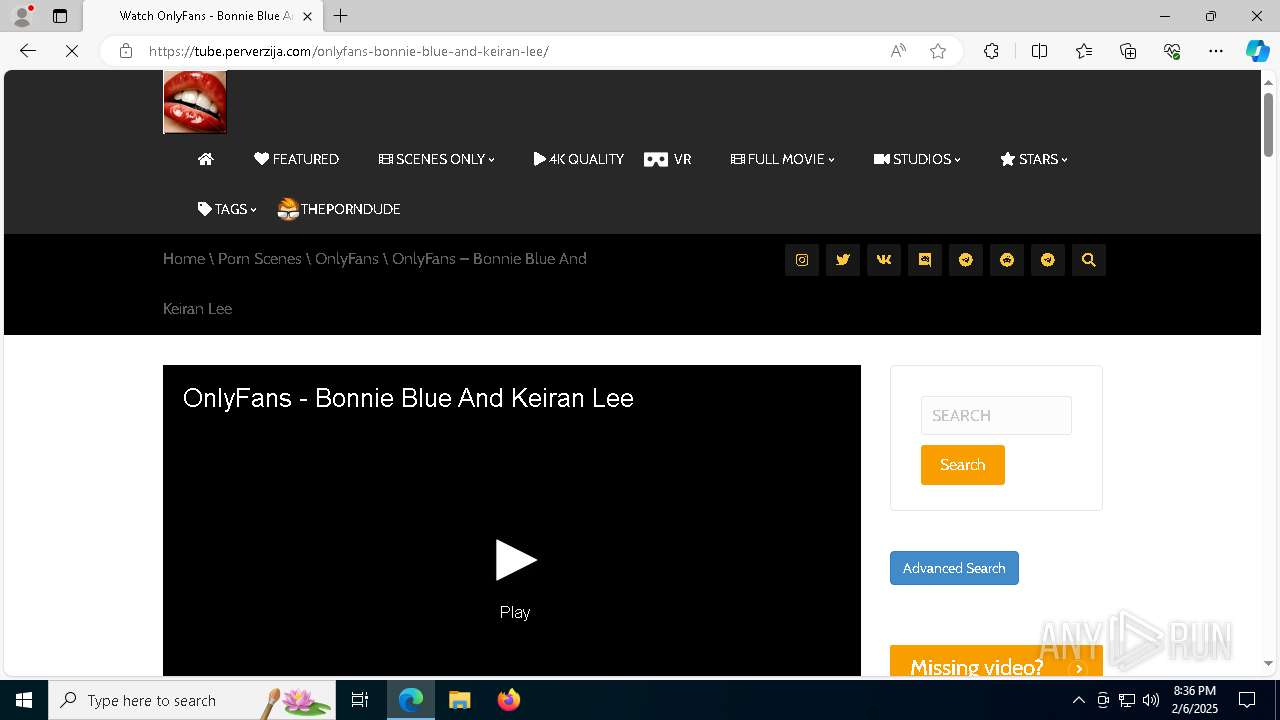
Task: Open a new tab with plus button
Action: (x=341, y=16)
